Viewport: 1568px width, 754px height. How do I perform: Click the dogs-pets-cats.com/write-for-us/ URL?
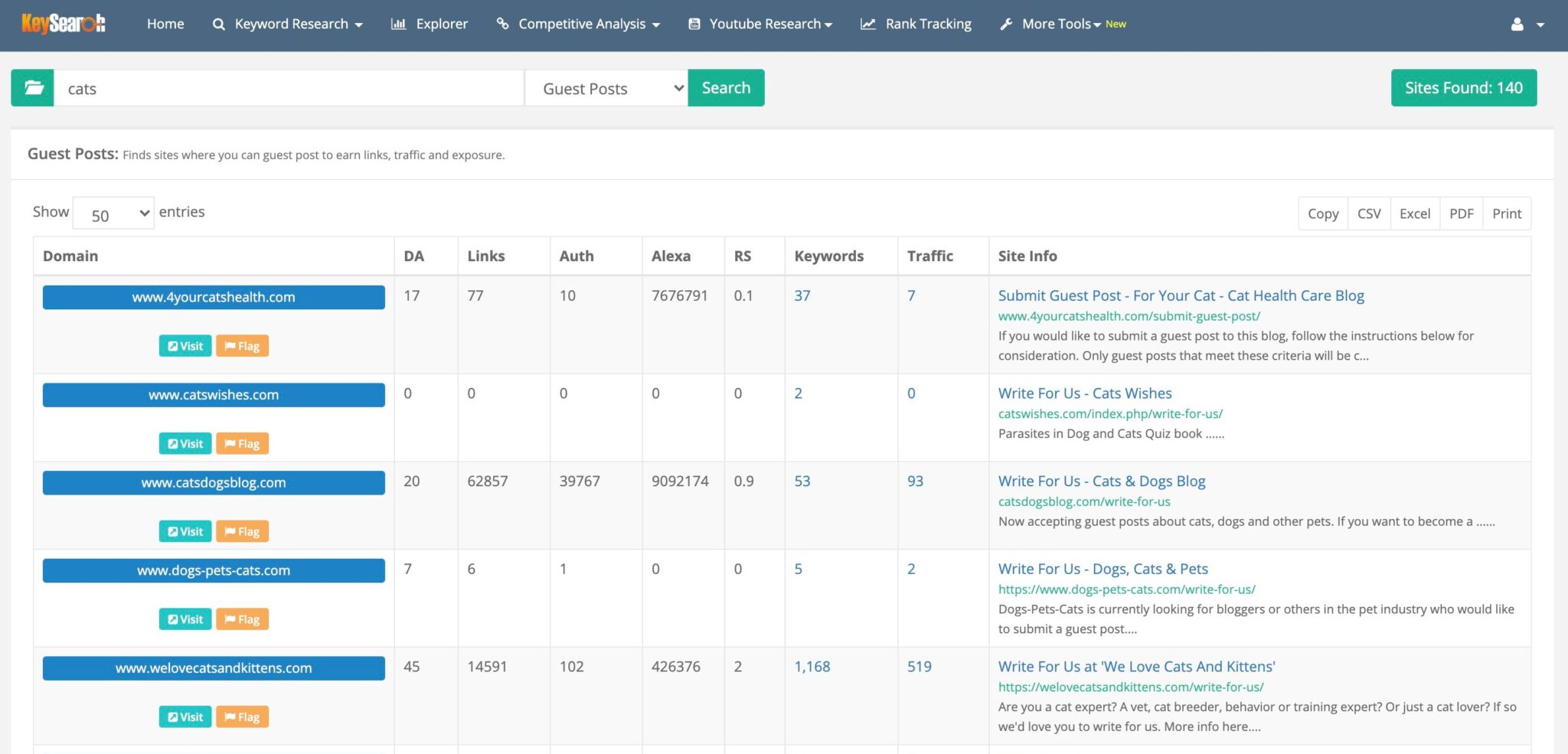click(1127, 589)
